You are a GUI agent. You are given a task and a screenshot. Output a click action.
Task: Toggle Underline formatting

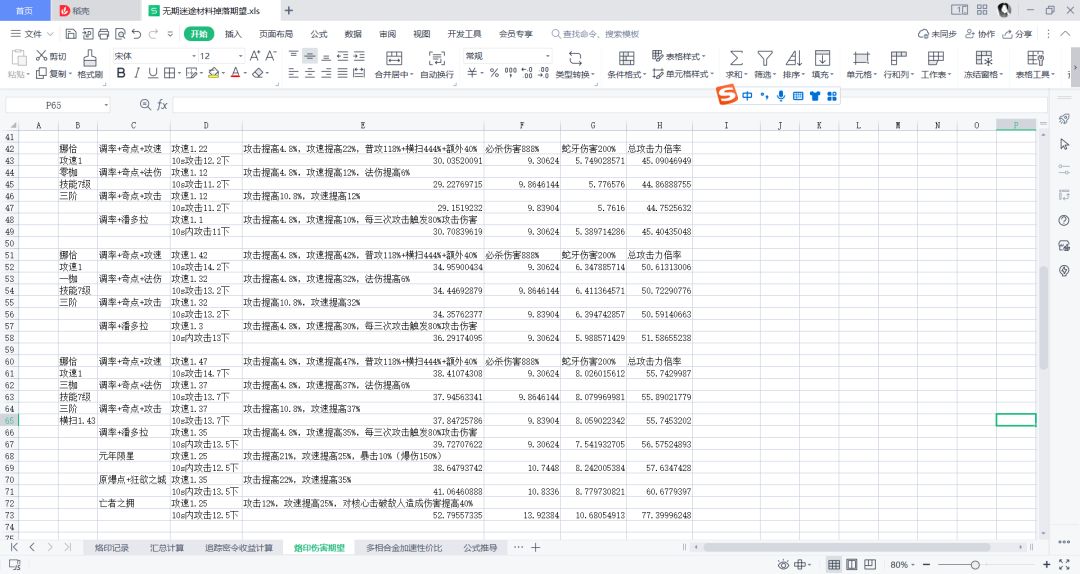(x=153, y=73)
